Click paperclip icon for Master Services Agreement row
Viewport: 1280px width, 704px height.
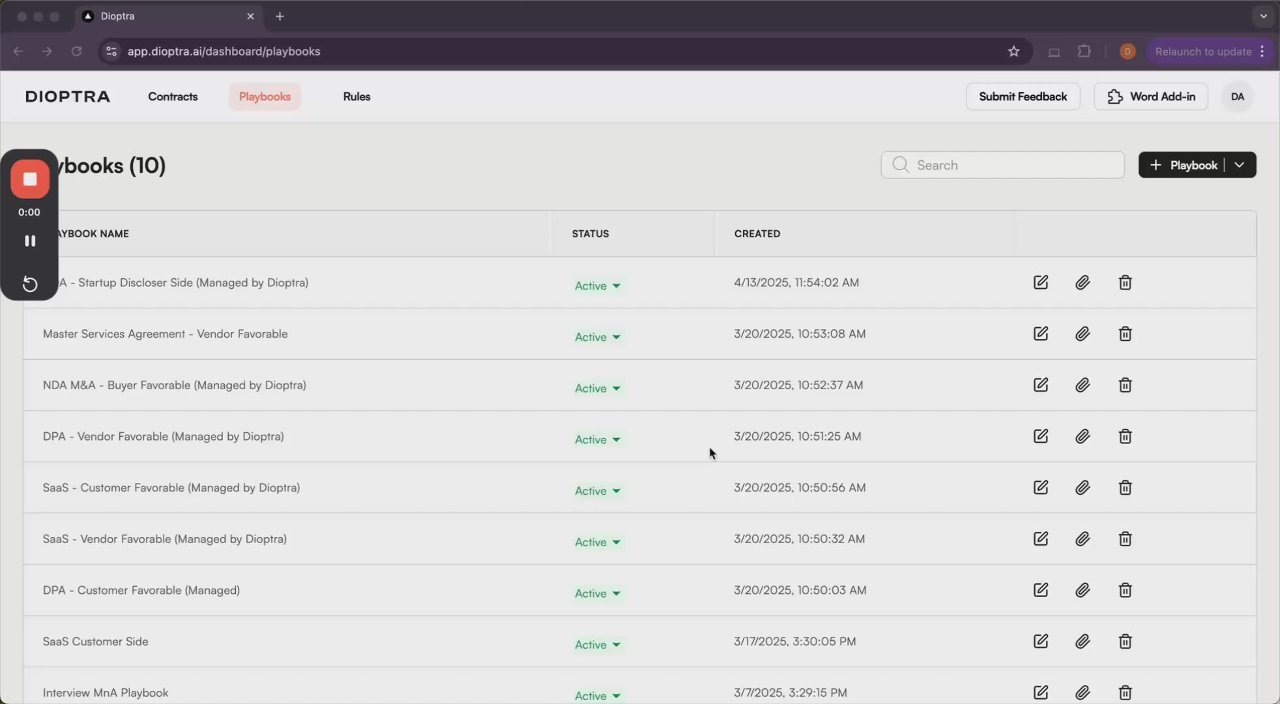(x=1082, y=334)
